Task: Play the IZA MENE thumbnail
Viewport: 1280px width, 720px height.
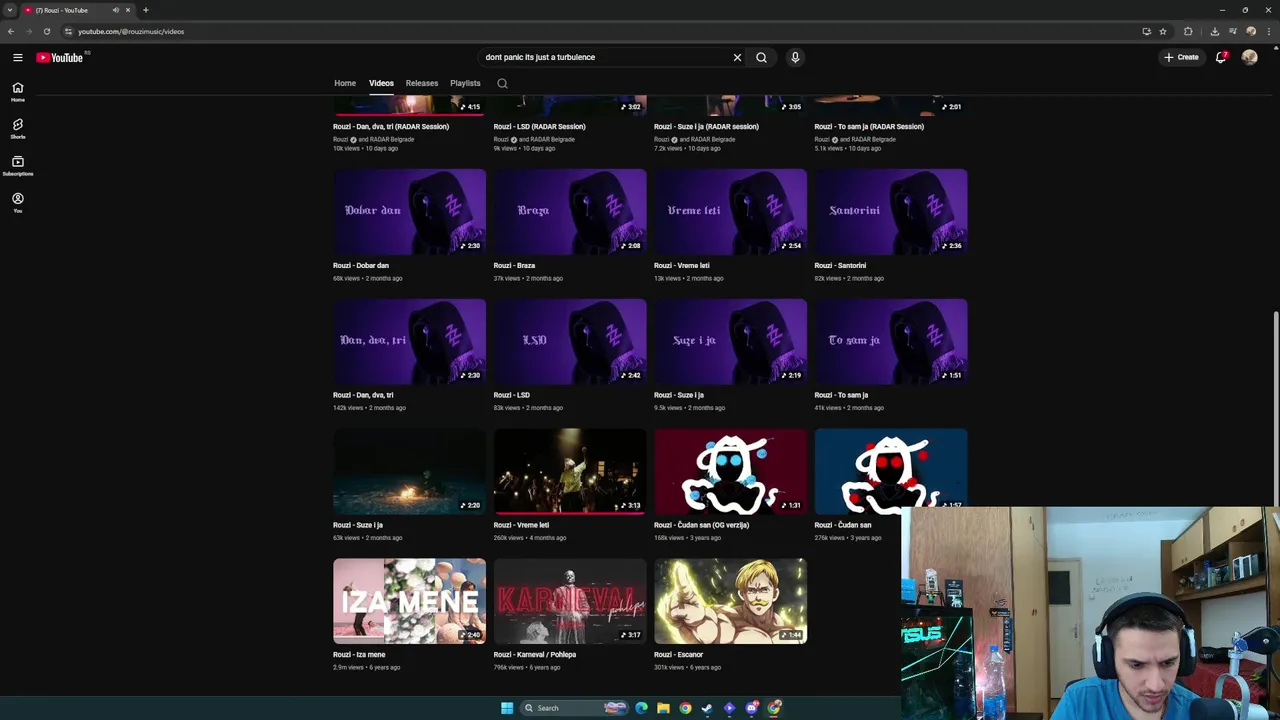Action: pyautogui.click(x=409, y=601)
